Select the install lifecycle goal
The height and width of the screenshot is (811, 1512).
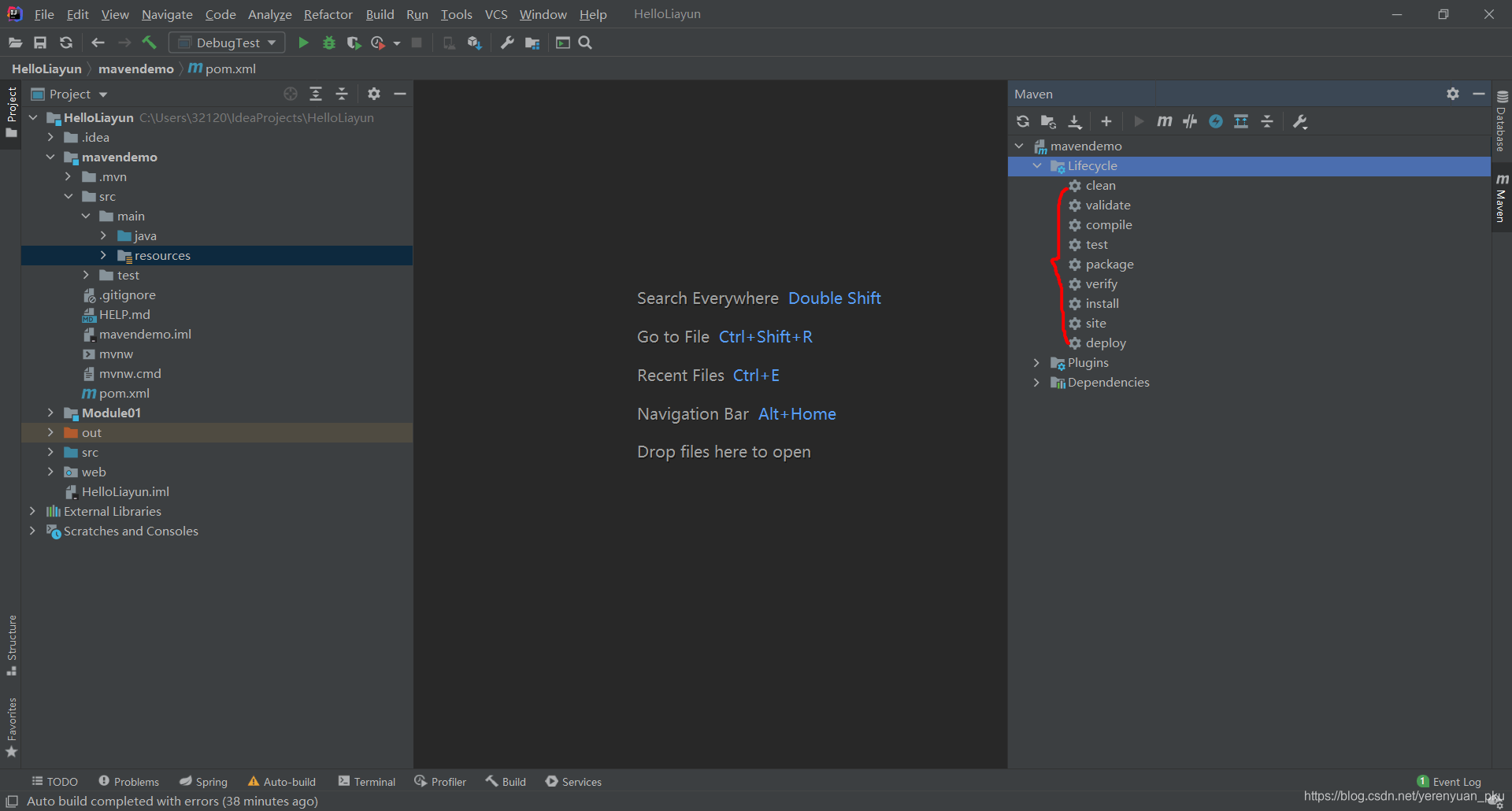(1102, 303)
